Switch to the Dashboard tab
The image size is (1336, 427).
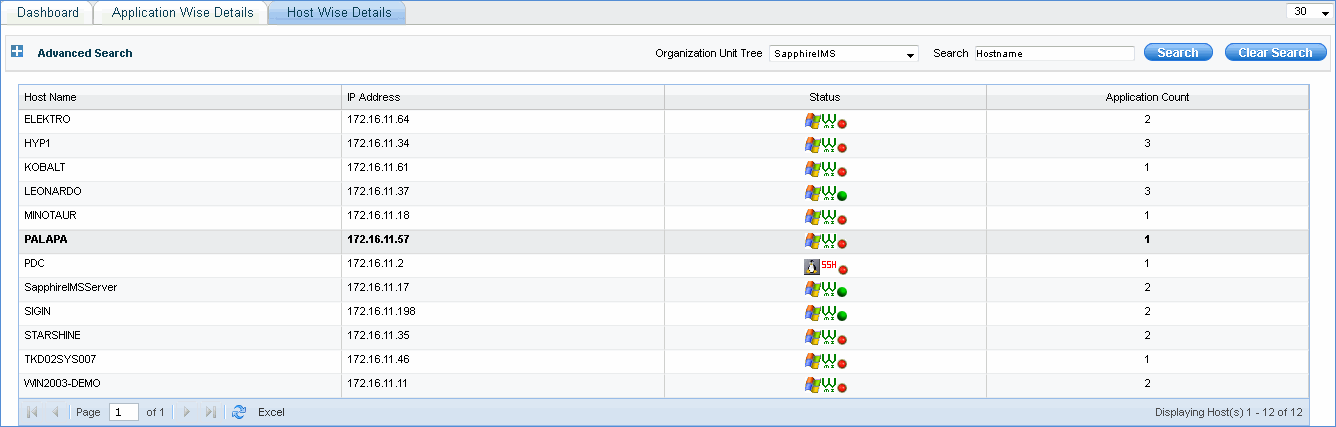pos(48,13)
